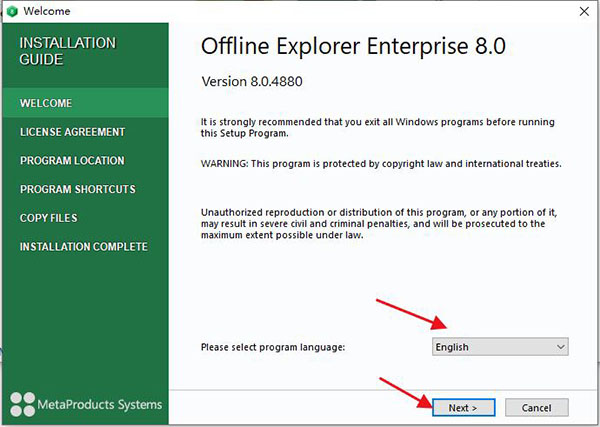Screen dimensions: 600x427
Task: Click the Next > button
Action: 464,407
